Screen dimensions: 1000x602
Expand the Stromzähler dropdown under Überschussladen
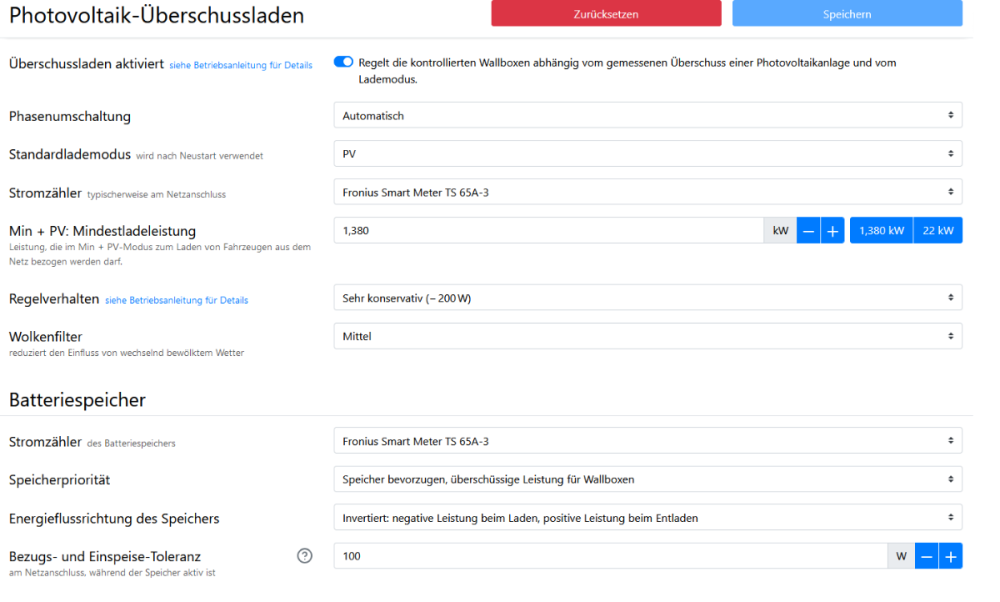[x=647, y=191]
